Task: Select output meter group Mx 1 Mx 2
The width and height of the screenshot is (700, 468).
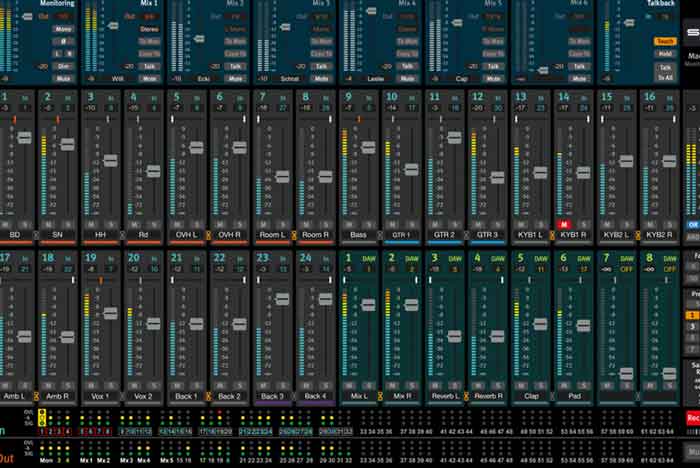Action: 95,460
